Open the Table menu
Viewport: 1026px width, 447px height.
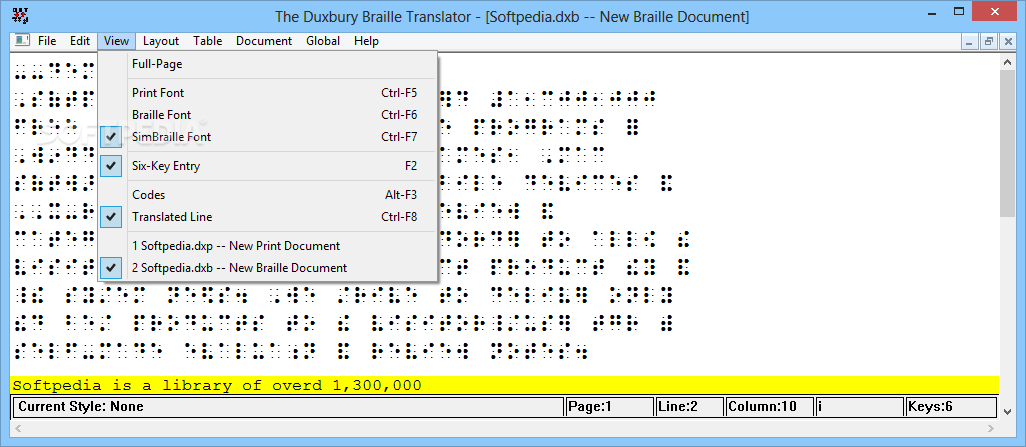207,41
